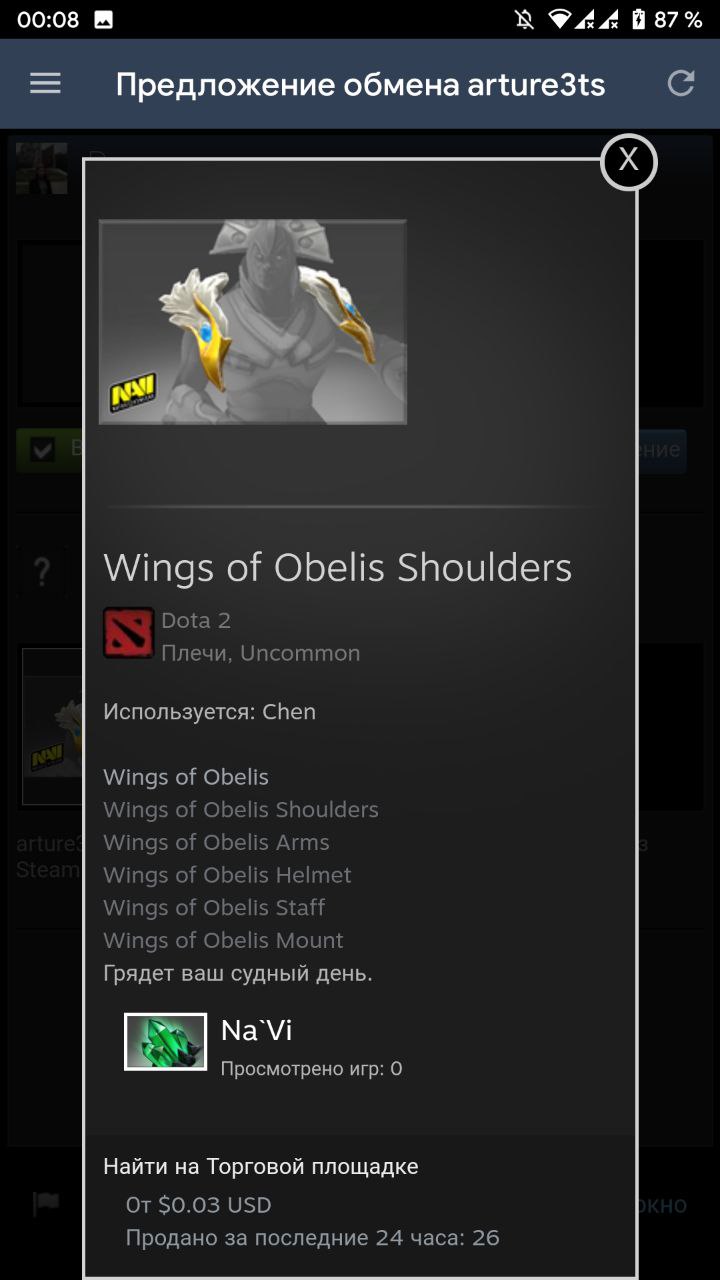Tap the Dota 2 game logo icon
This screenshot has height=1280, width=720.
tap(128, 633)
